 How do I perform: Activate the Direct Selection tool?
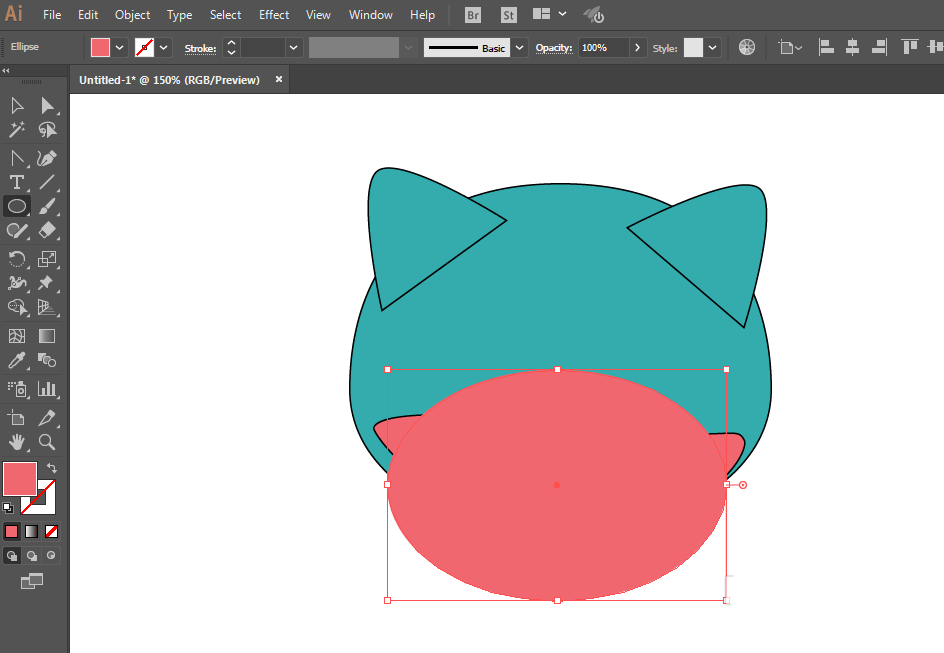(46, 106)
